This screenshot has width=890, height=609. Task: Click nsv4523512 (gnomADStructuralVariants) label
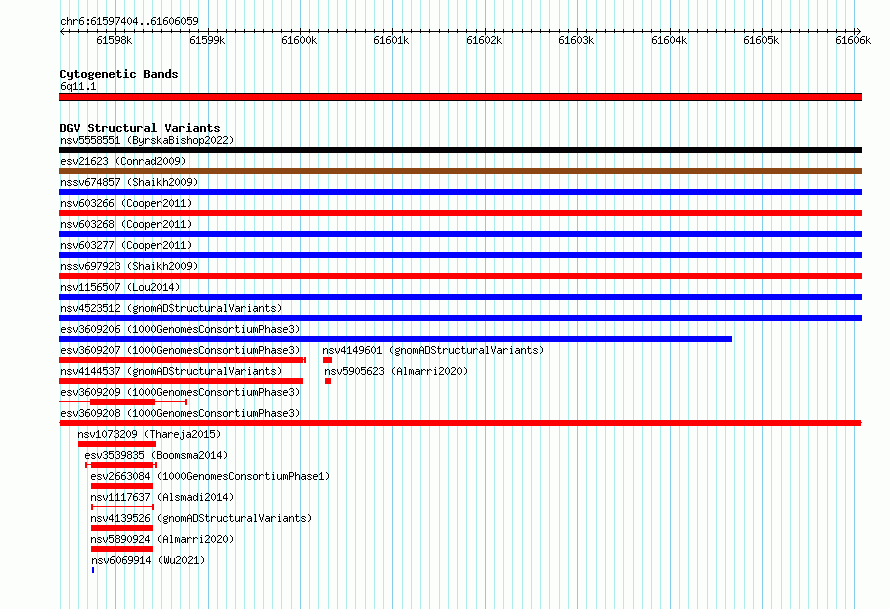pos(171,308)
